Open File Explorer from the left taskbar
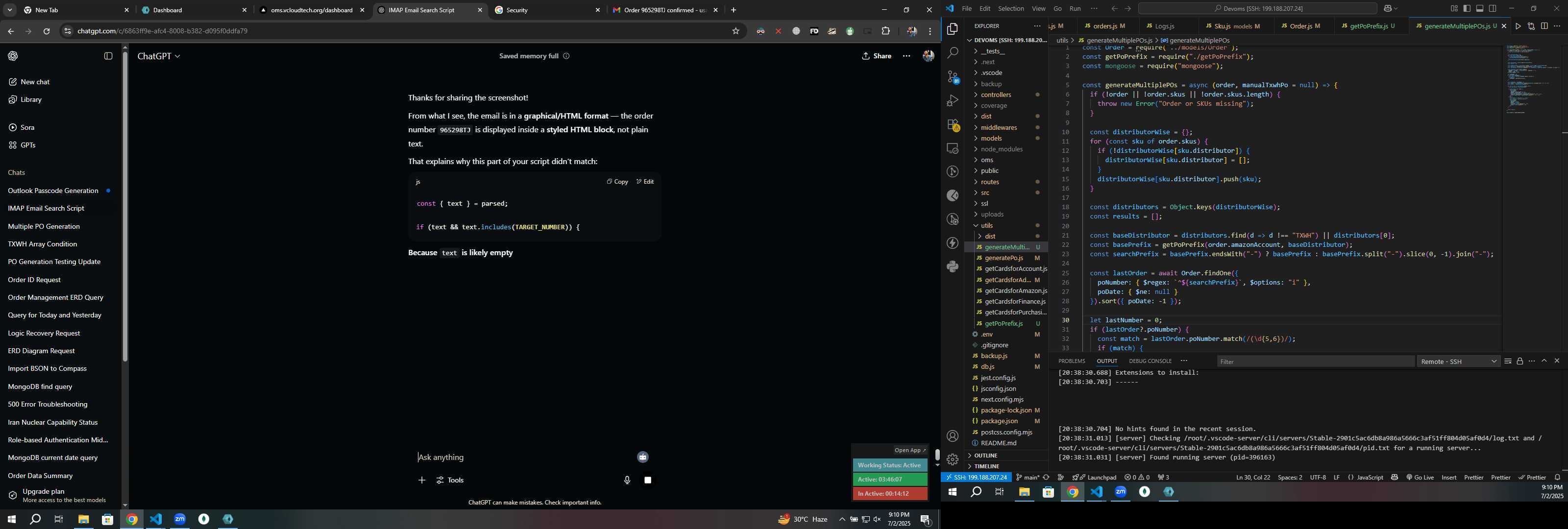 (83, 519)
